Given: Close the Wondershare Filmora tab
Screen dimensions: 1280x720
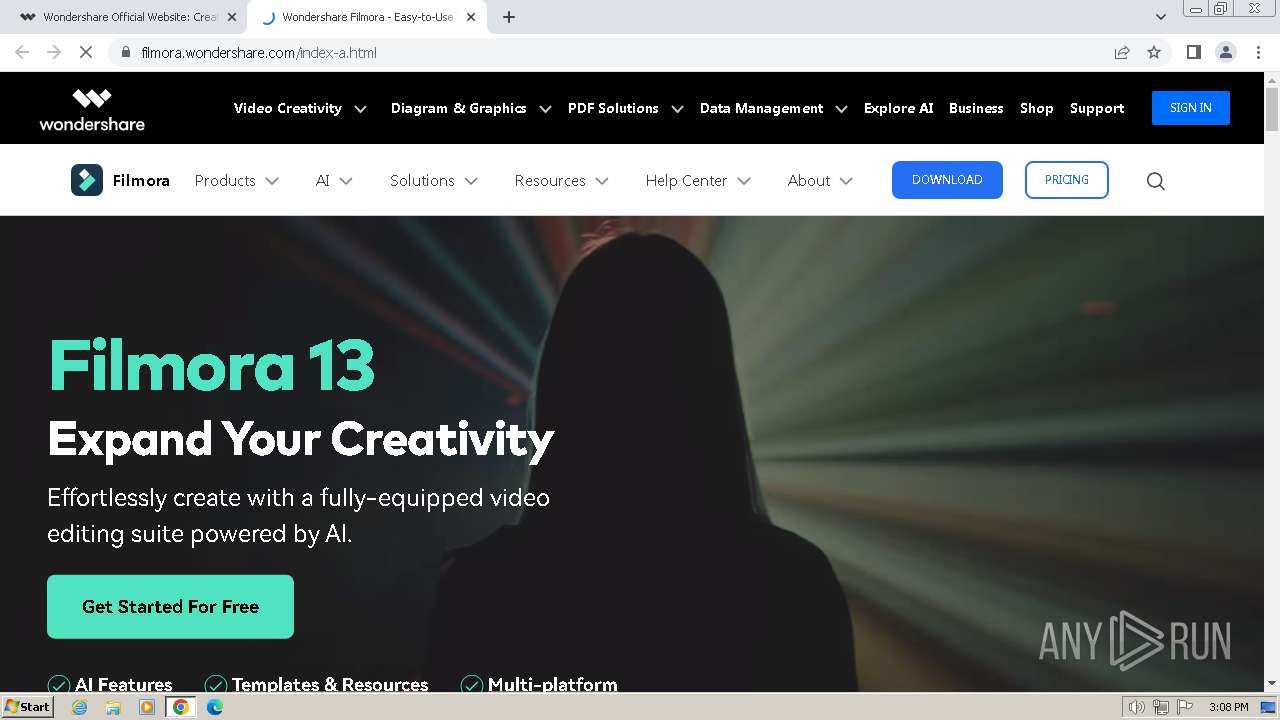Looking at the screenshot, I should [x=471, y=17].
